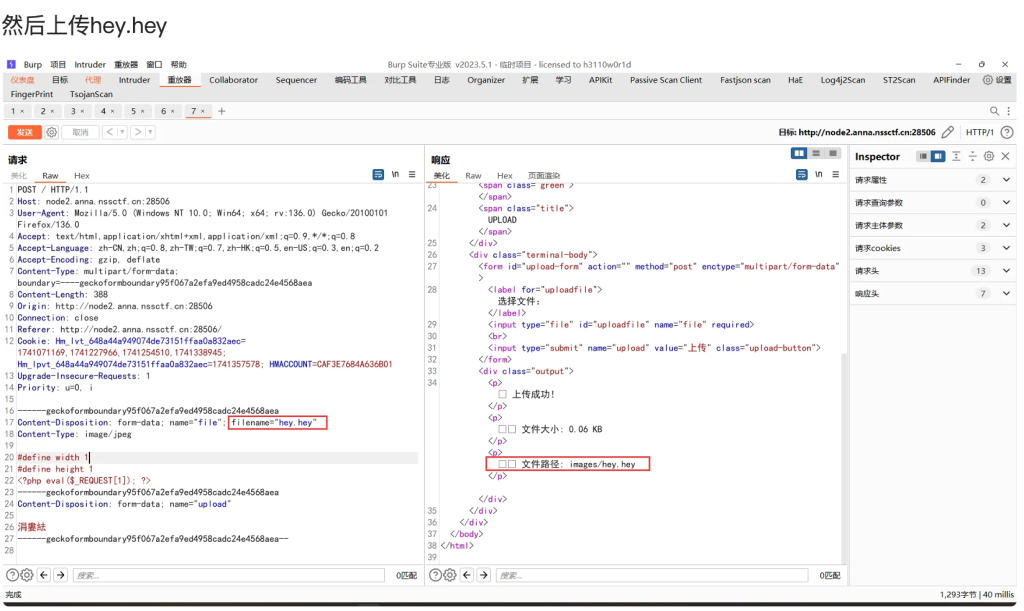Toggle response message pretty-format icon
Image resolution: width=1024 pixels, height=611 pixels.
[x=801, y=174]
